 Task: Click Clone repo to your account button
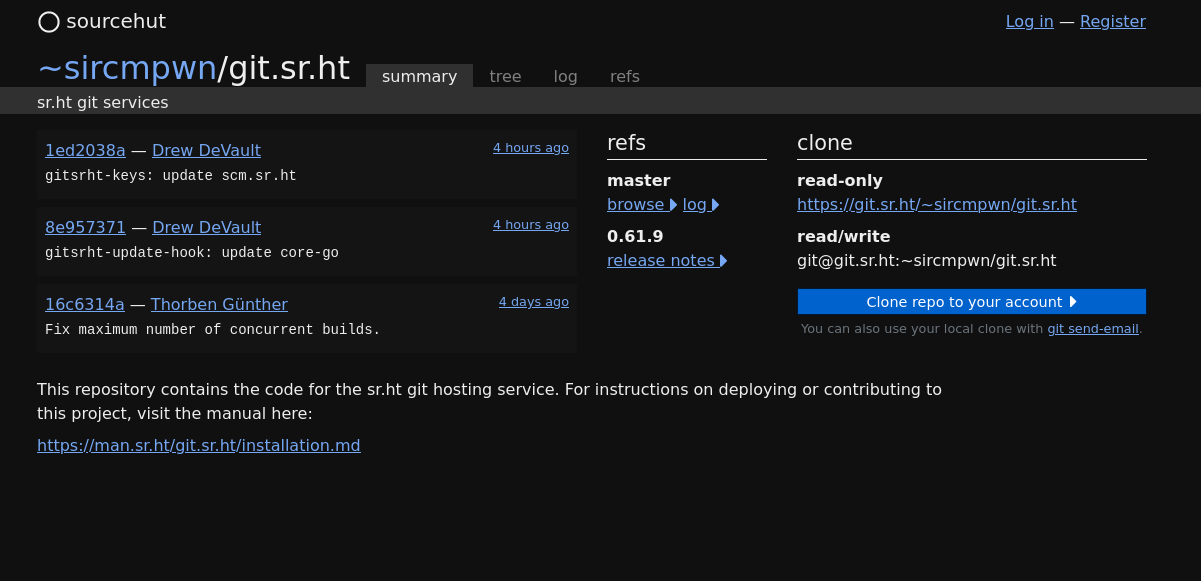tap(971, 301)
